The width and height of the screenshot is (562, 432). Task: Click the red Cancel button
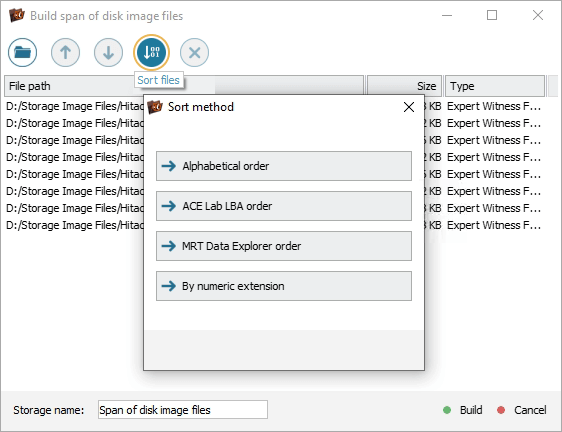[522, 410]
